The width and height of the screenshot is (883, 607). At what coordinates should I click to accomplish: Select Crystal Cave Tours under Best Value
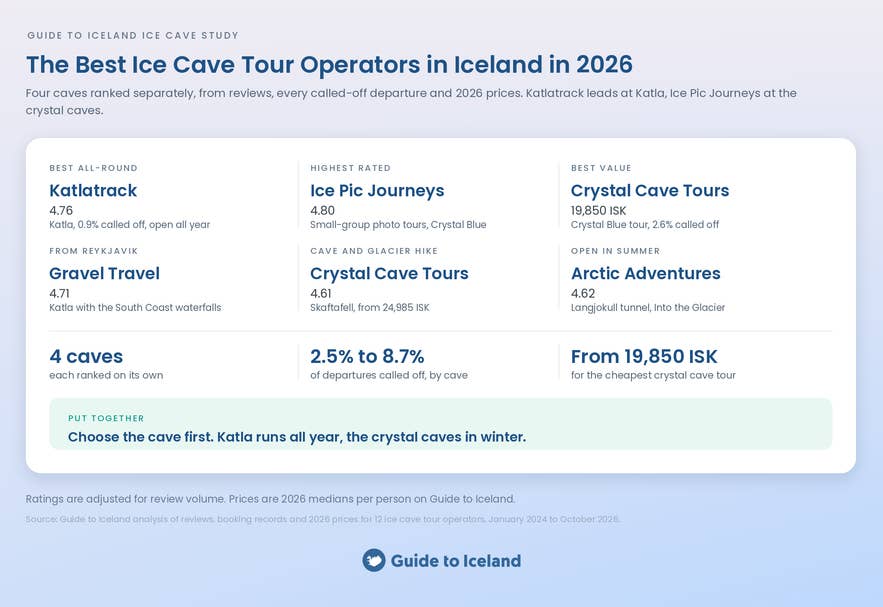(650, 191)
